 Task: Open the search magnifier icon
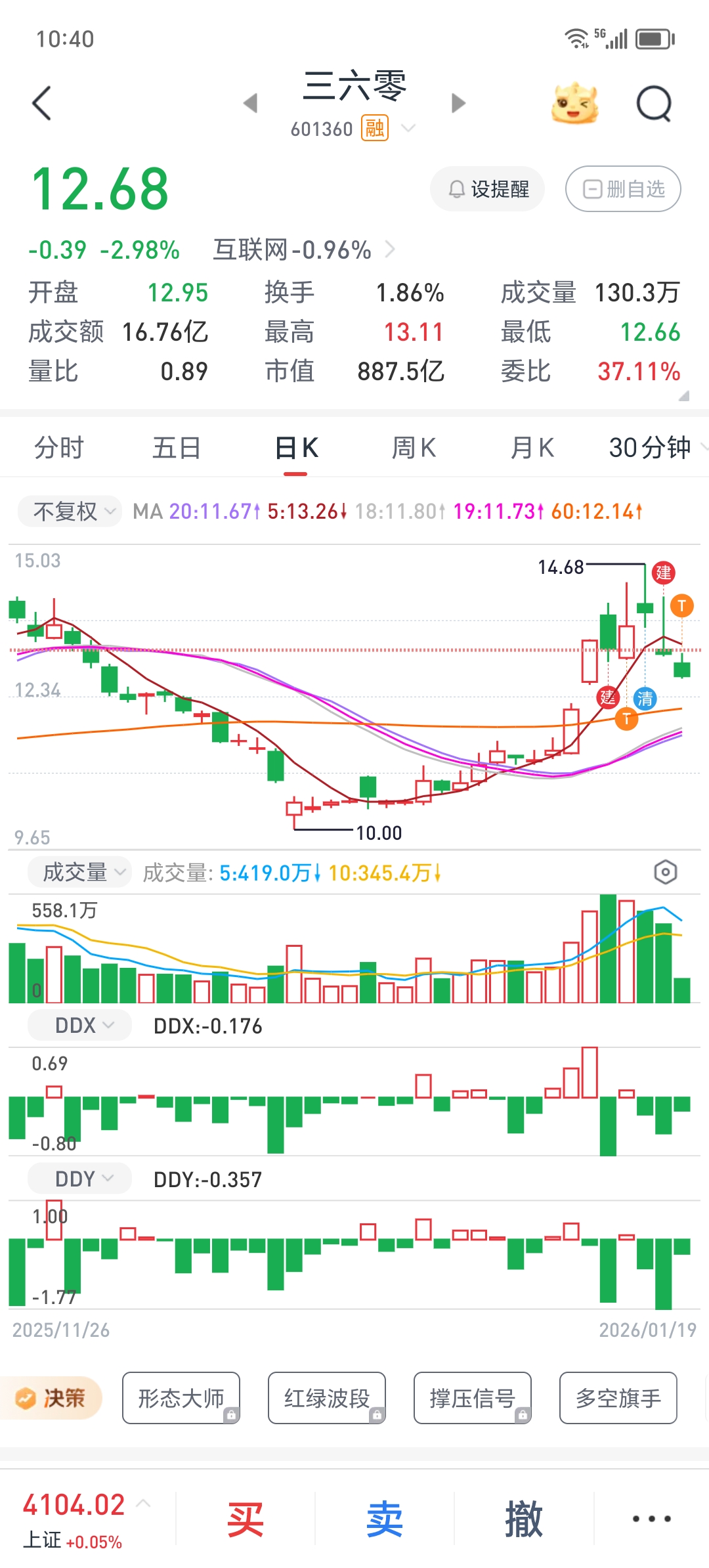[655, 104]
